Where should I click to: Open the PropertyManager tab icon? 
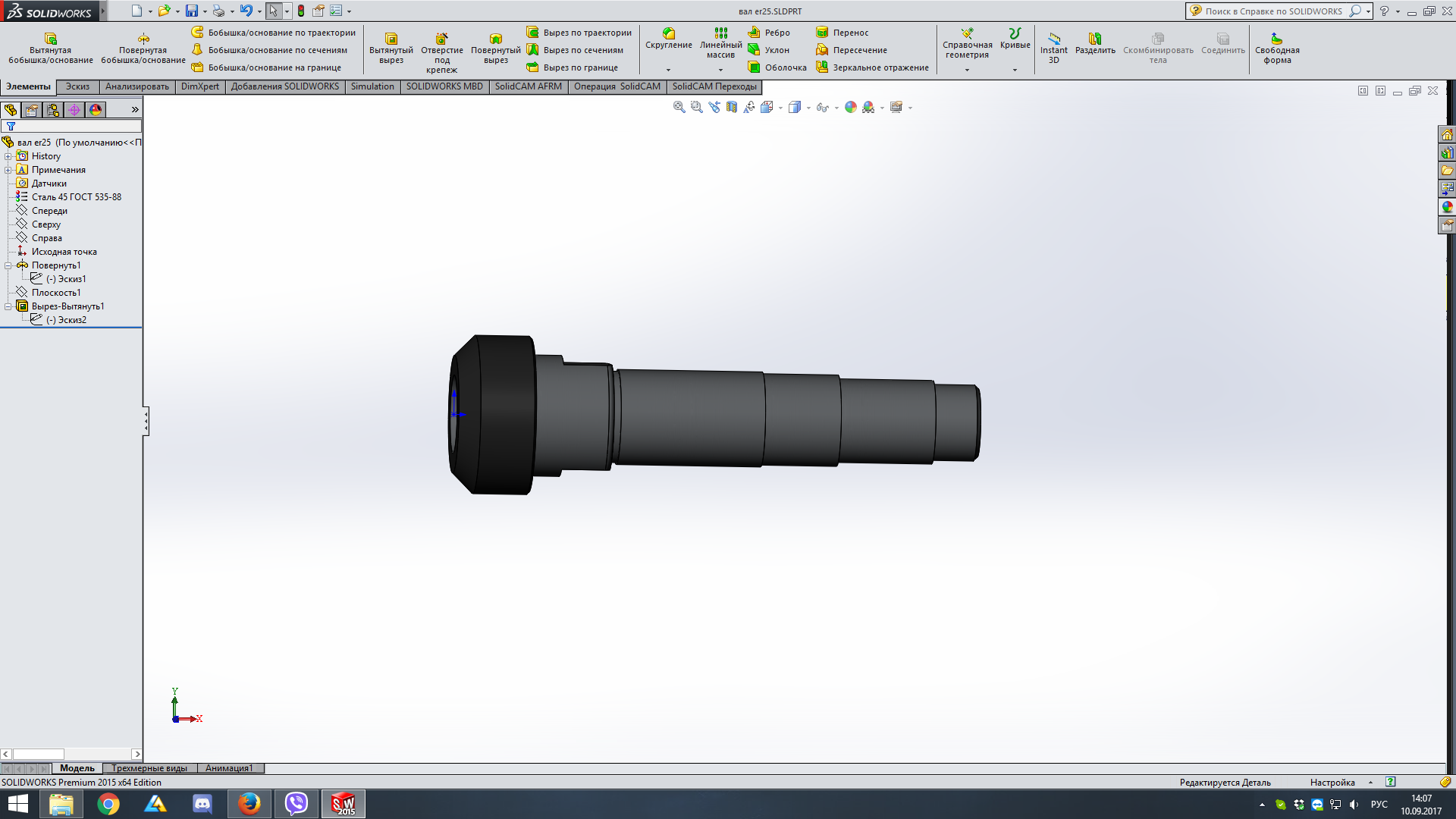32,110
